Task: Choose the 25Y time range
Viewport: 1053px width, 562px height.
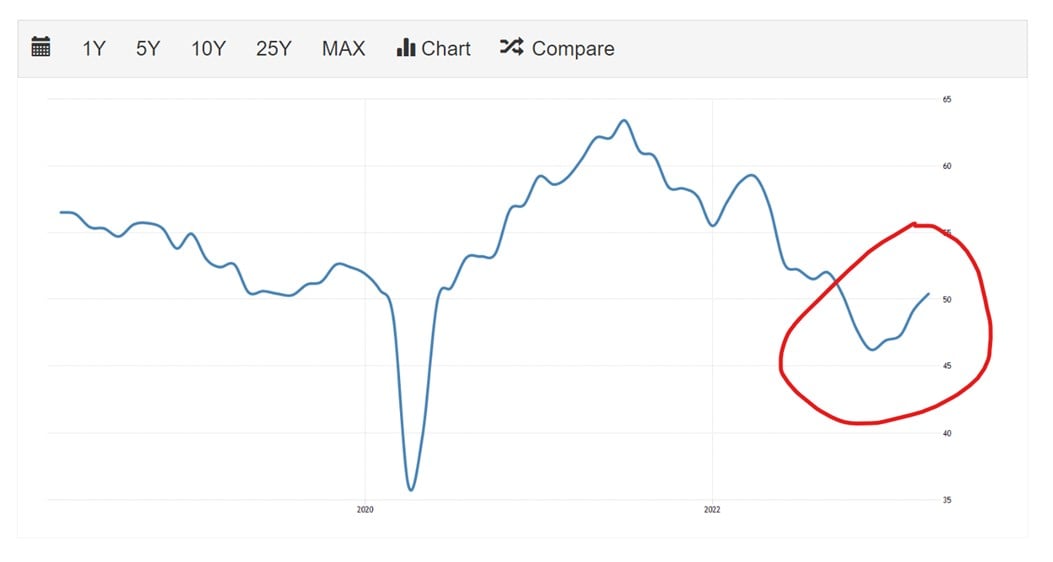Action: pos(273,48)
